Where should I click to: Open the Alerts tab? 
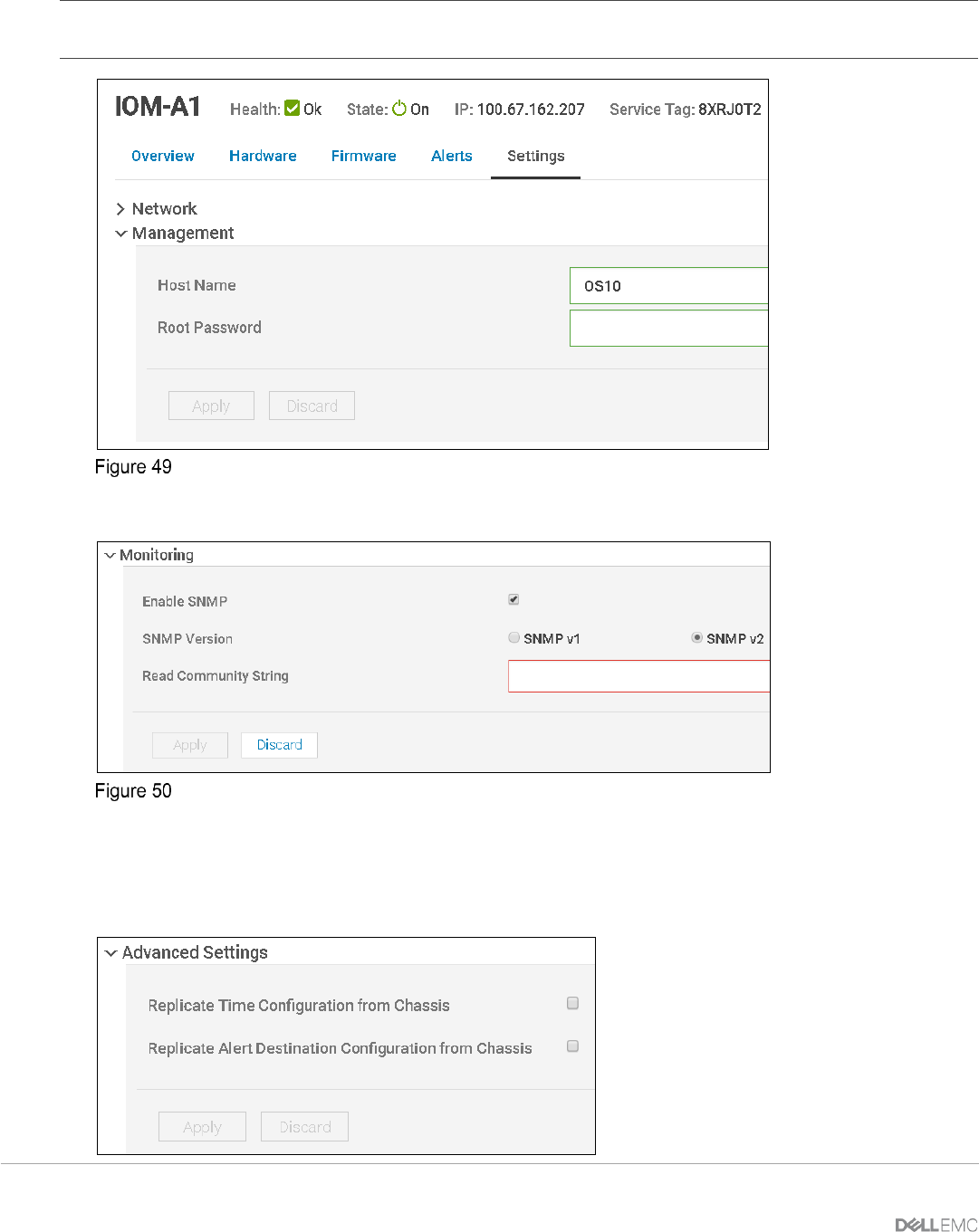(x=452, y=156)
